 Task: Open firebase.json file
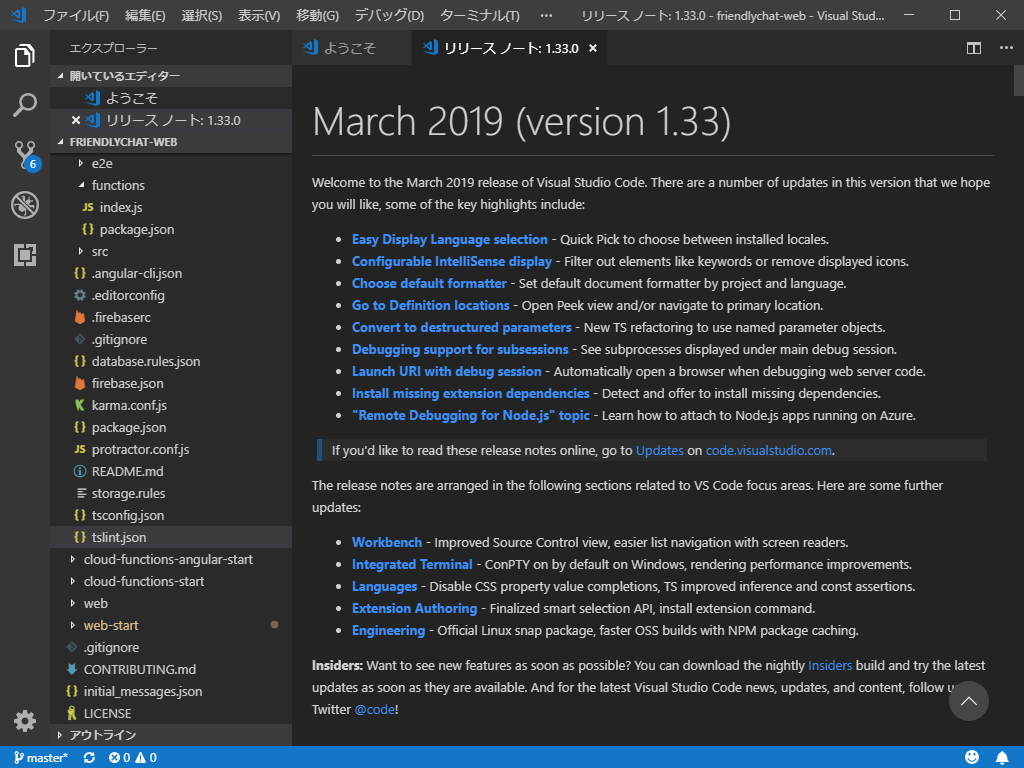pyautogui.click(x=171, y=383)
